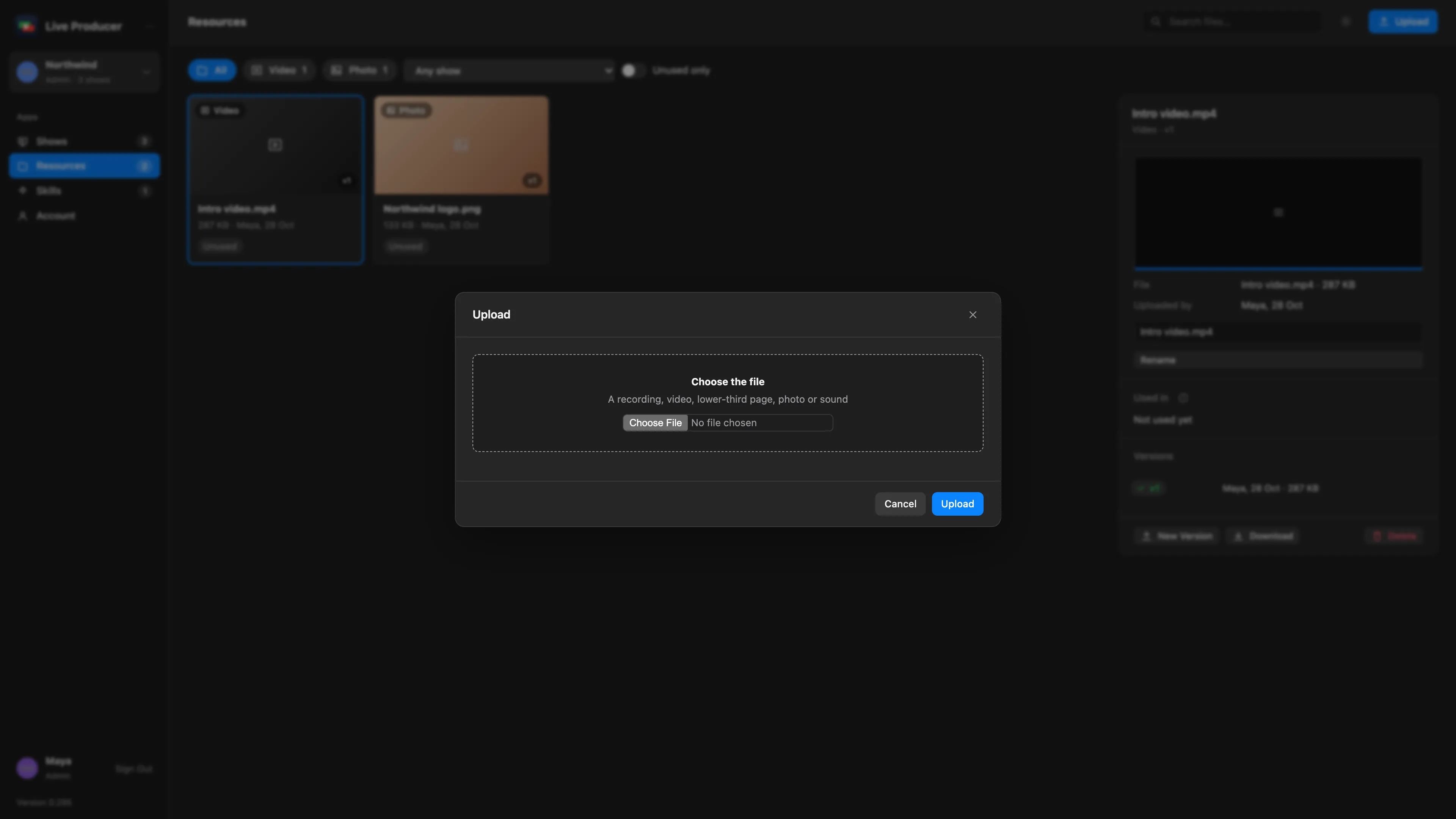The image size is (1456, 819).
Task: Filter resources by the Photo tab
Action: click(359, 70)
